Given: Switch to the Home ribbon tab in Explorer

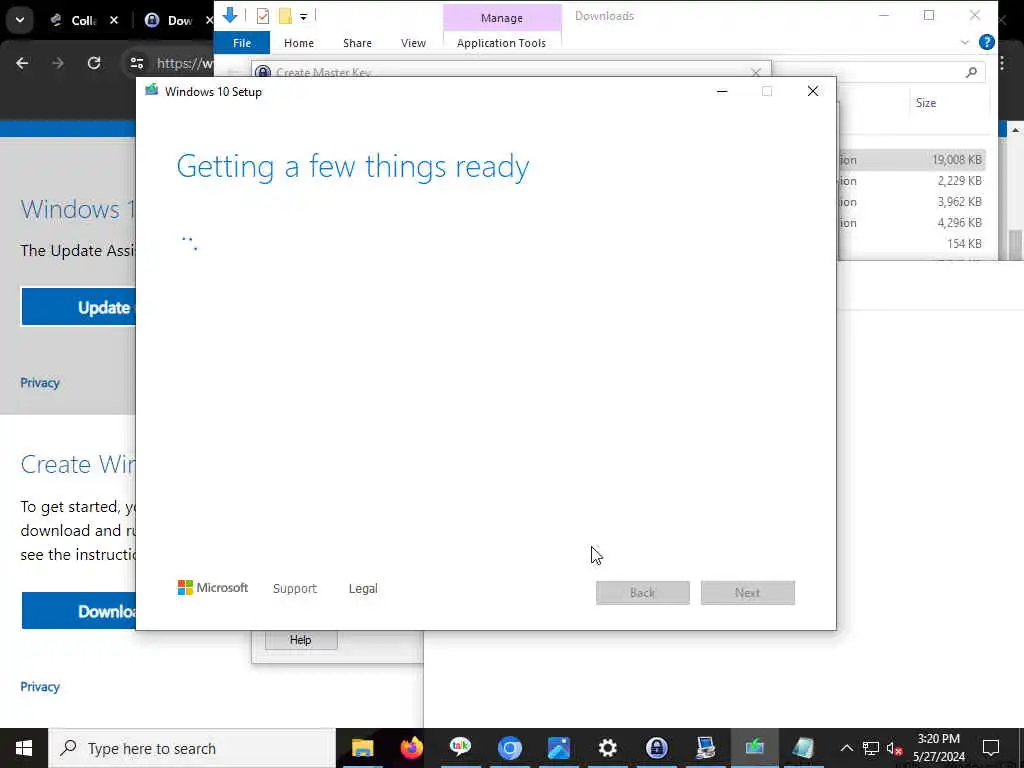Looking at the screenshot, I should tap(298, 43).
